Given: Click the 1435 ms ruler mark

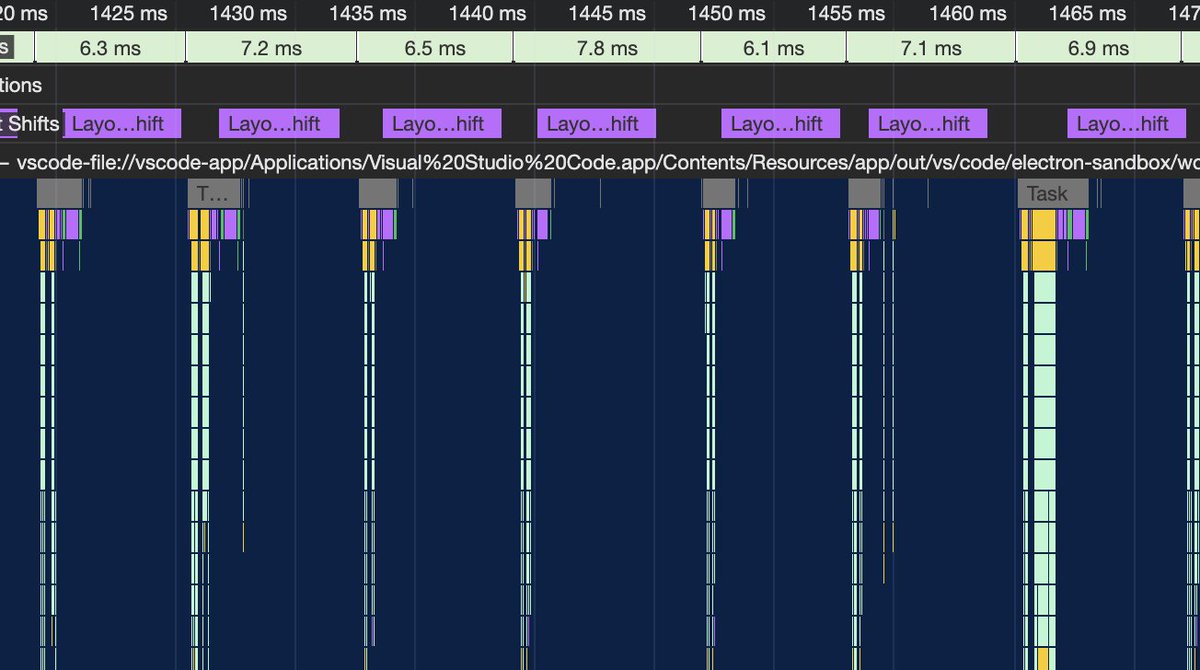Looking at the screenshot, I should click(368, 14).
